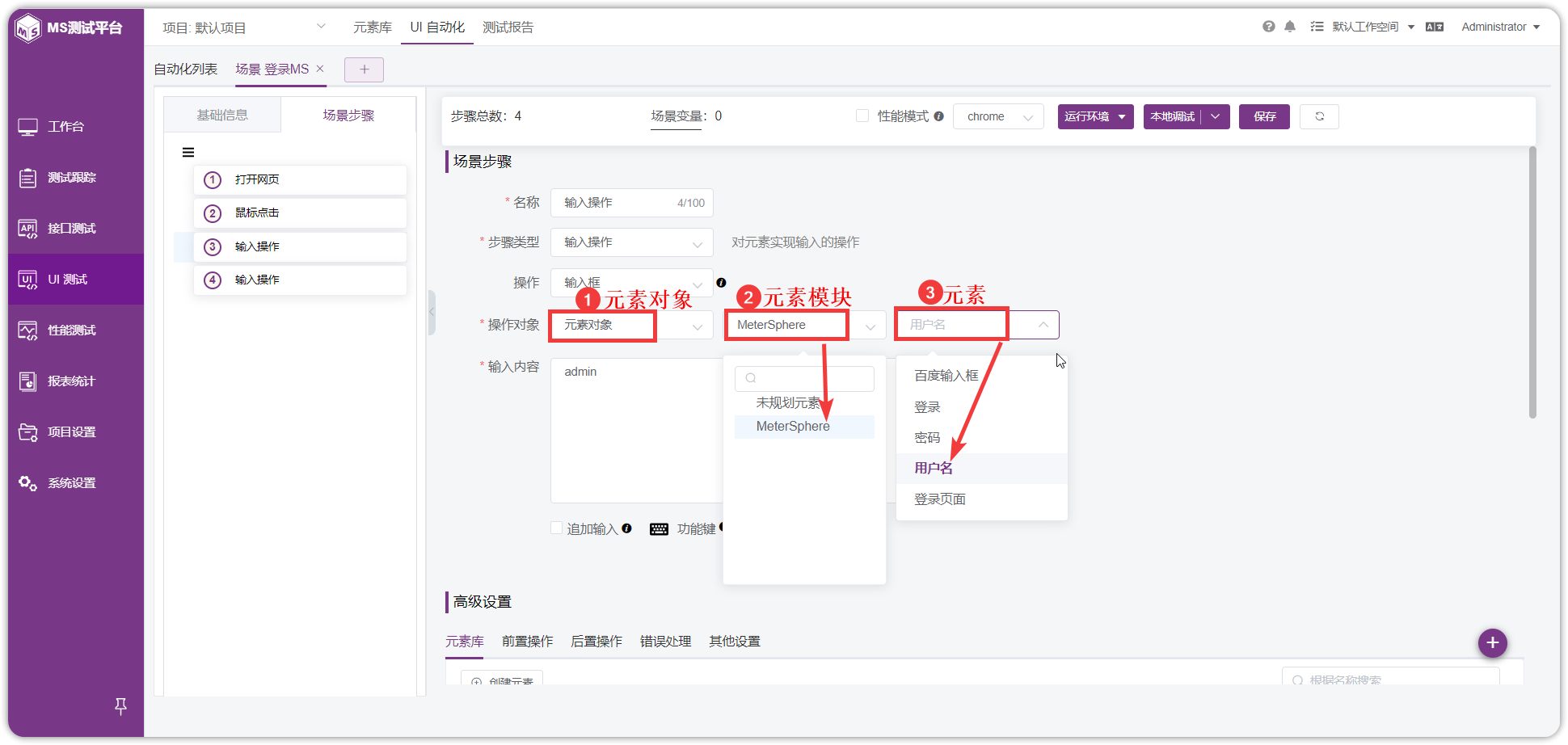1568x745 pixels.
Task: Open the 错误处理 tab
Action: (x=666, y=642)
